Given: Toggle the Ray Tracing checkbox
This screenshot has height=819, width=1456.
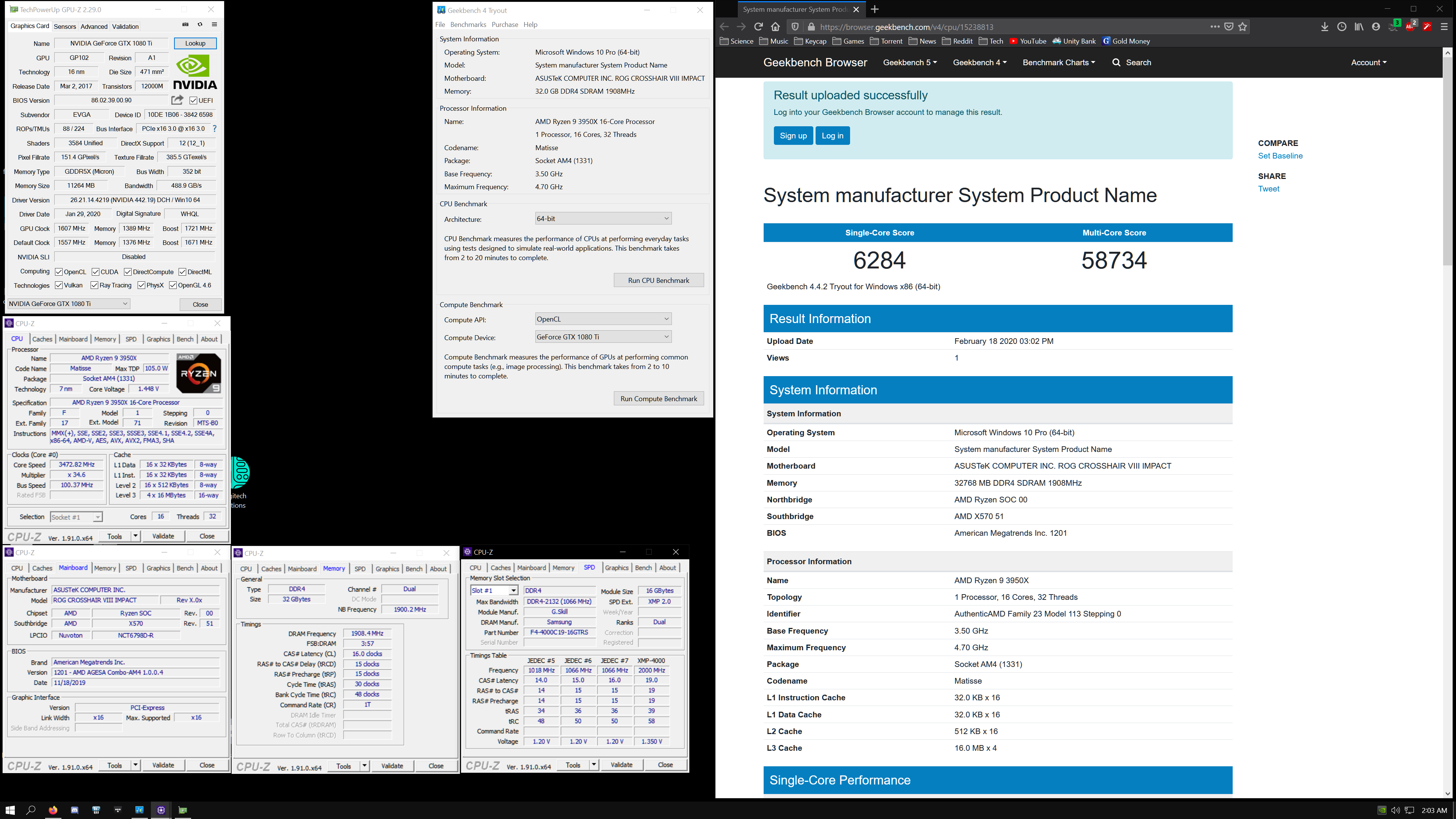Looking at the screenshot, I should pos(94,285).
